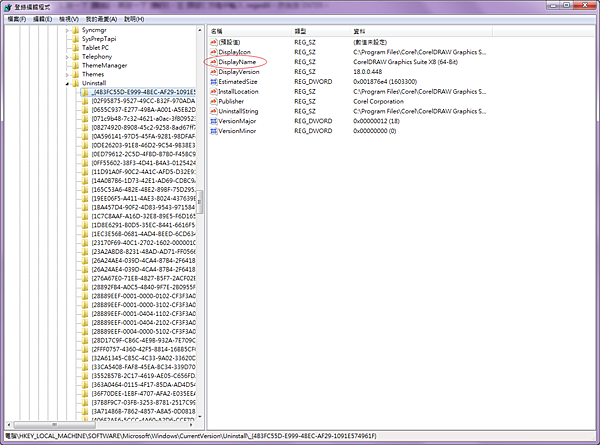
Task: Click the folder icon of Telephony key
Action: (x=75, y=56)
